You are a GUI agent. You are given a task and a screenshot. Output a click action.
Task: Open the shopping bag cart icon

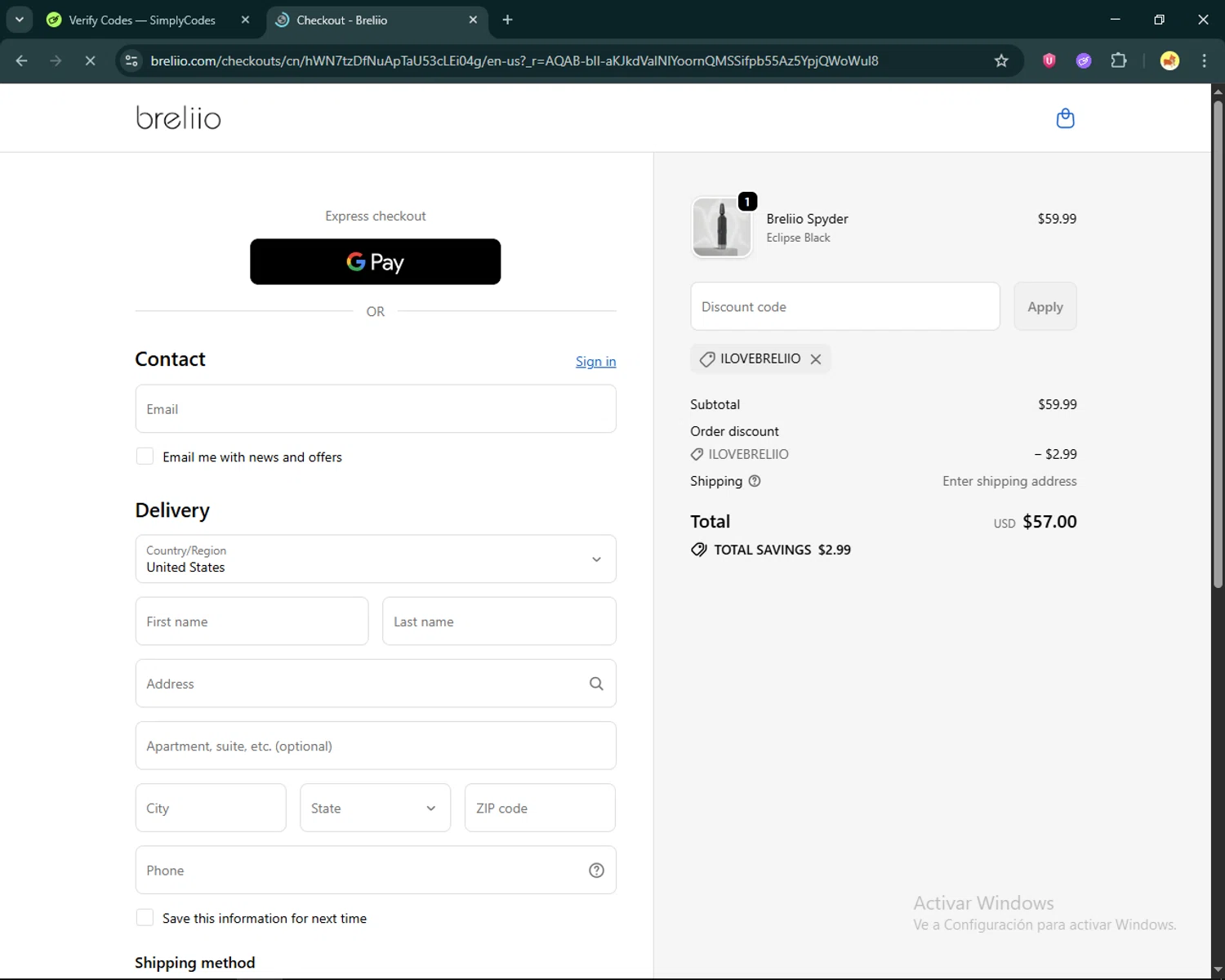coord(1065,118)
